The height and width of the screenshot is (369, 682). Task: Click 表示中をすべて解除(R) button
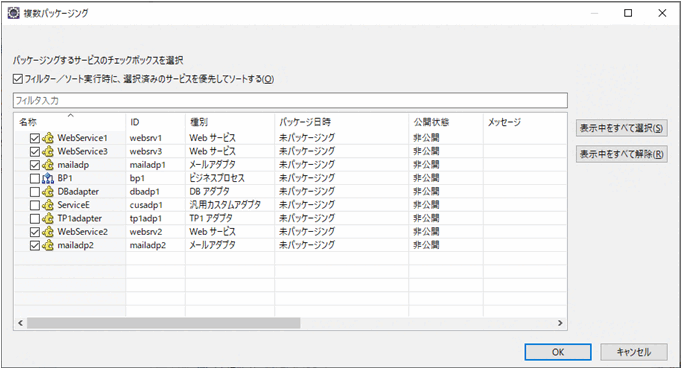622,154
